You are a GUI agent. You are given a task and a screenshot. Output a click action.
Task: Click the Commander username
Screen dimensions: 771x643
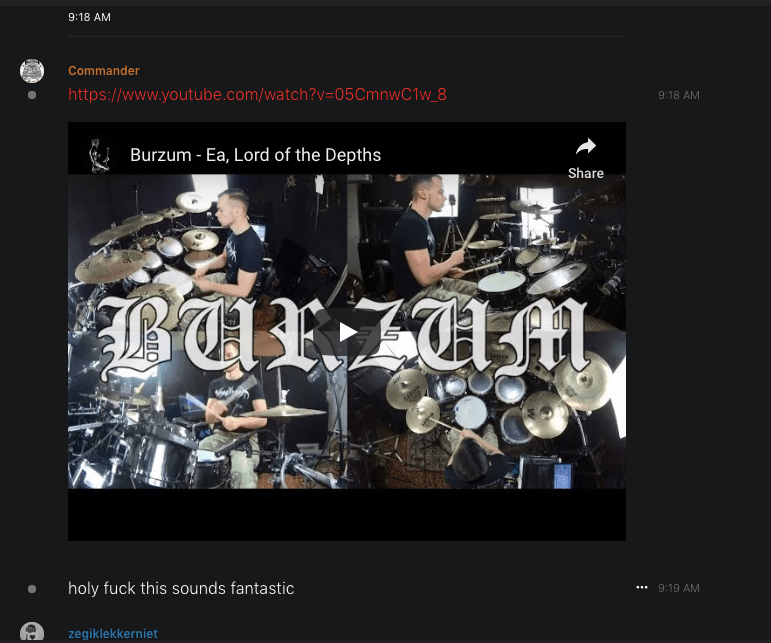click(104, 71)
